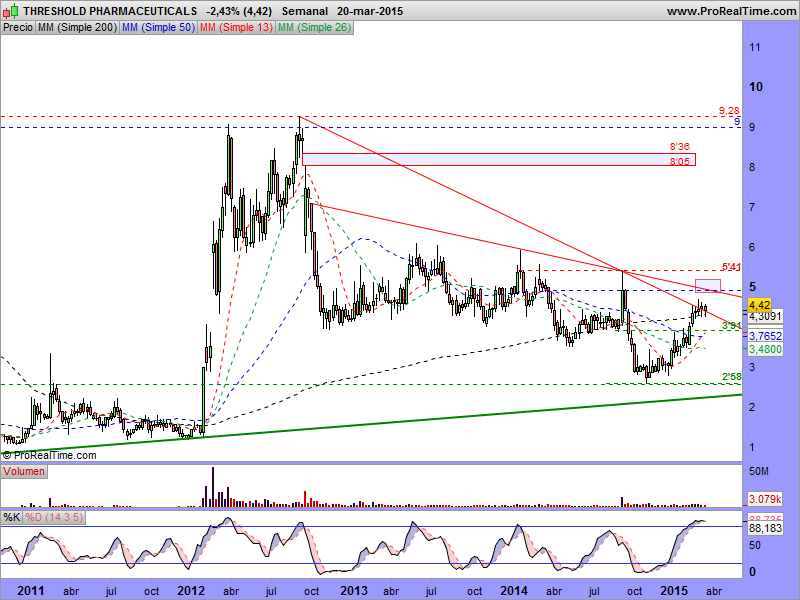The width and height of the screenshot is (800, 600).
Task: Select the Precio legend label
Action: coord(18,28)
